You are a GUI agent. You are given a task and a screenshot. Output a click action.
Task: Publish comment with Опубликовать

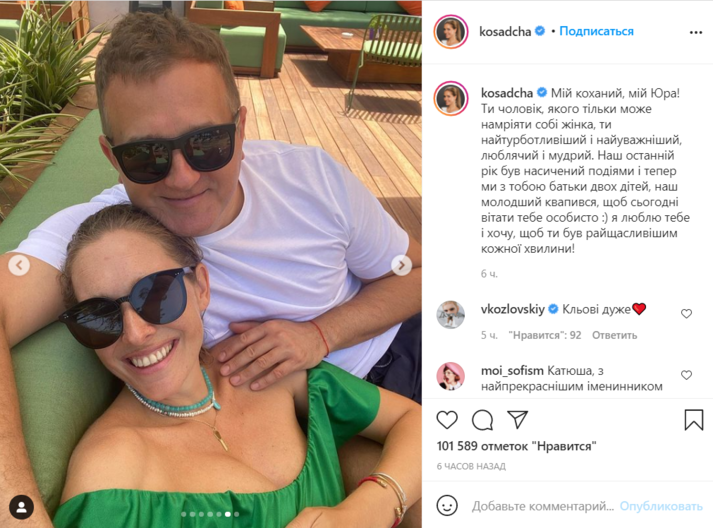point(661,506)
